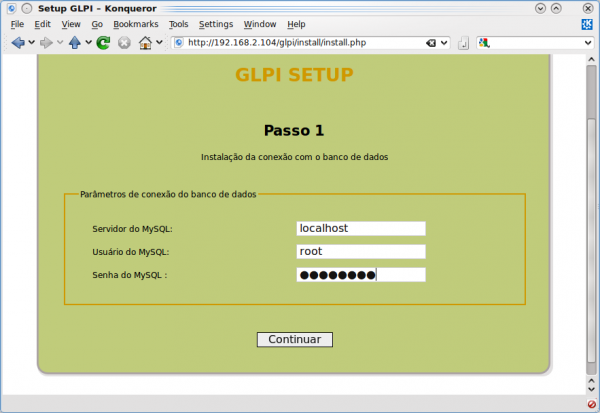Image resolution: width=600 pixels, height=413 pixels.
Task: Click the Senha do MySQL password field
Action: (361, 275)
